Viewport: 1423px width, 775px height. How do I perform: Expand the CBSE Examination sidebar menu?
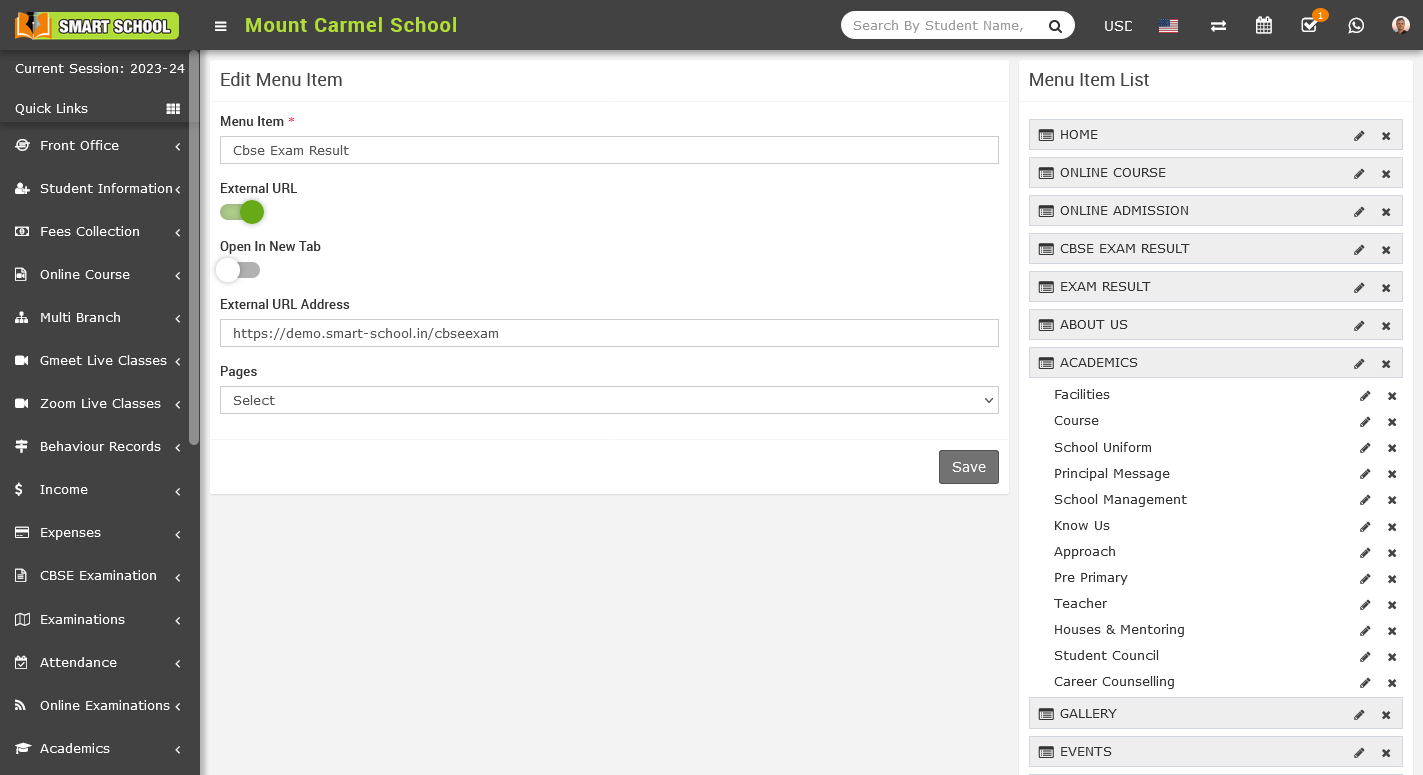[100, 576]
